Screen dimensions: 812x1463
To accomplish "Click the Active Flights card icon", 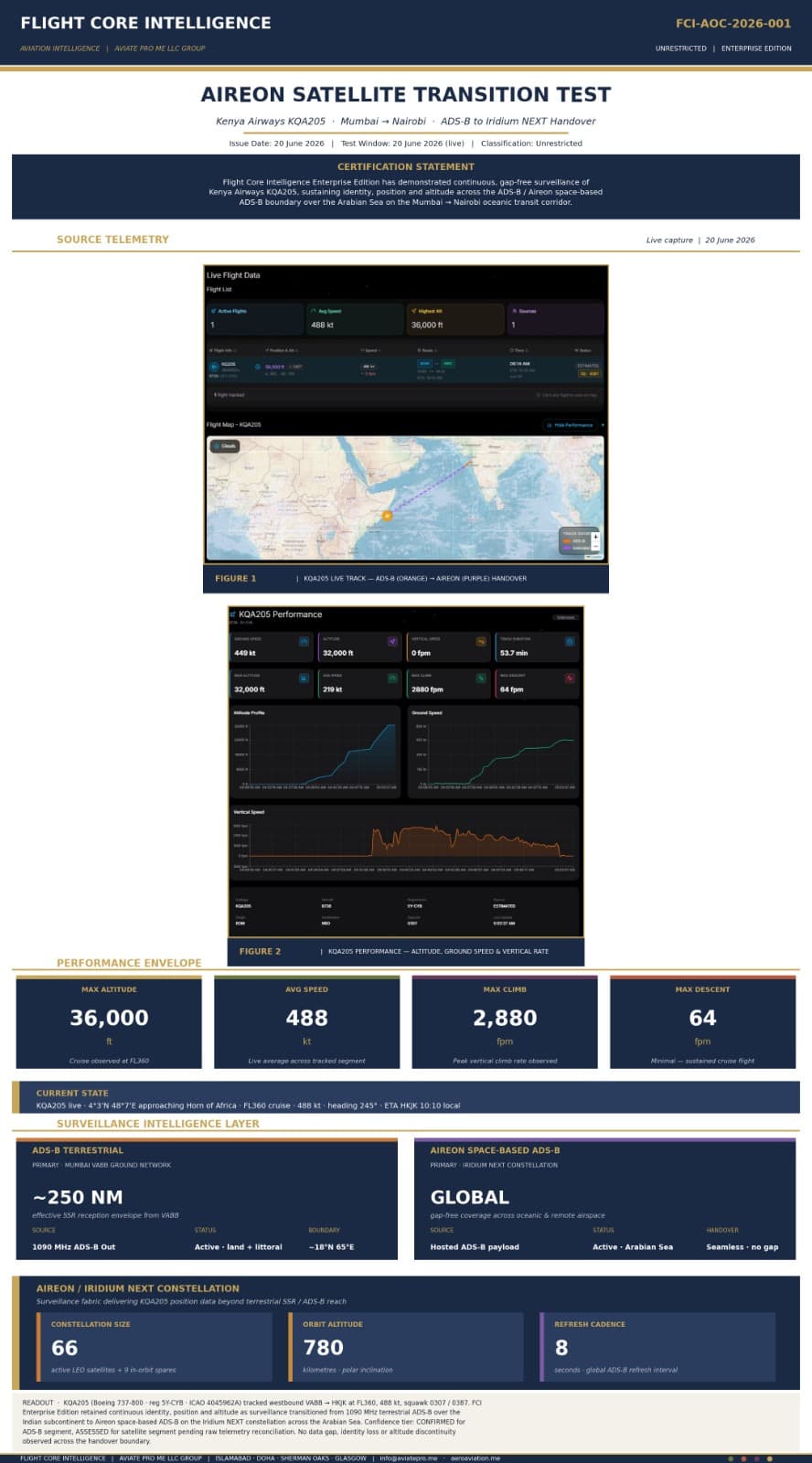I will [x=213, y=311].
